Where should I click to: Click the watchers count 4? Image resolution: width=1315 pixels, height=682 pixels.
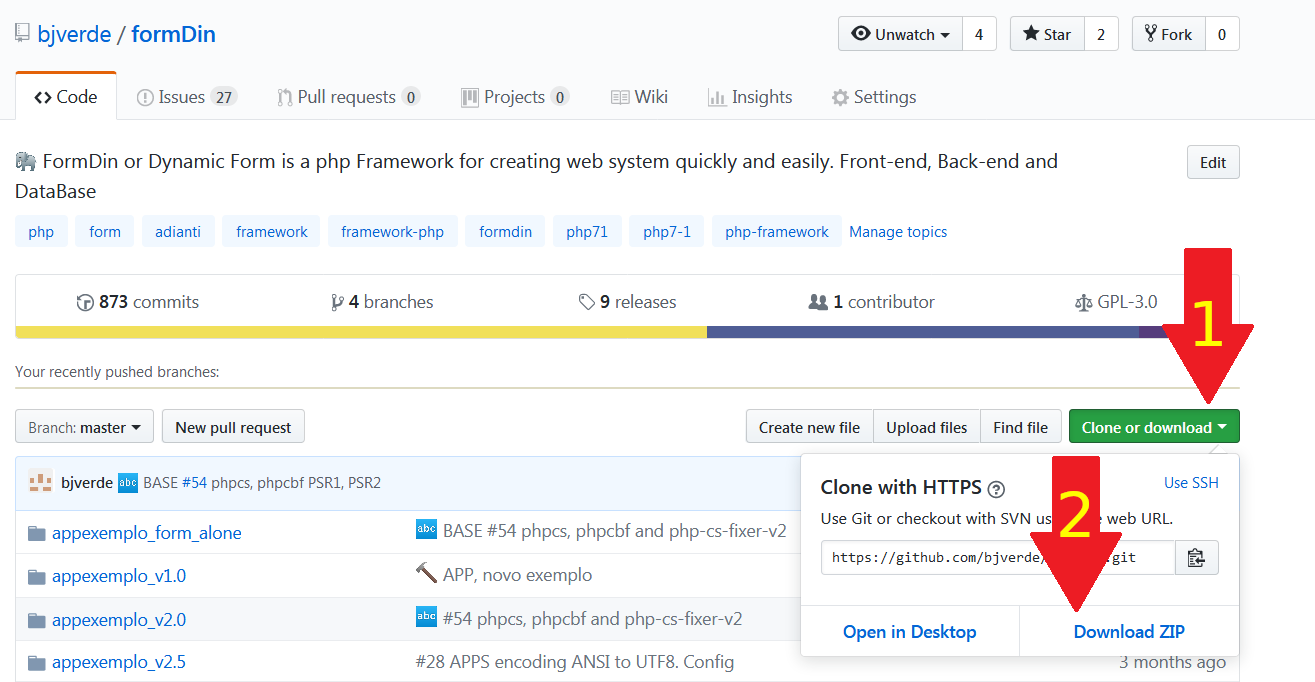pyautogui.click(x=979, y=34)
